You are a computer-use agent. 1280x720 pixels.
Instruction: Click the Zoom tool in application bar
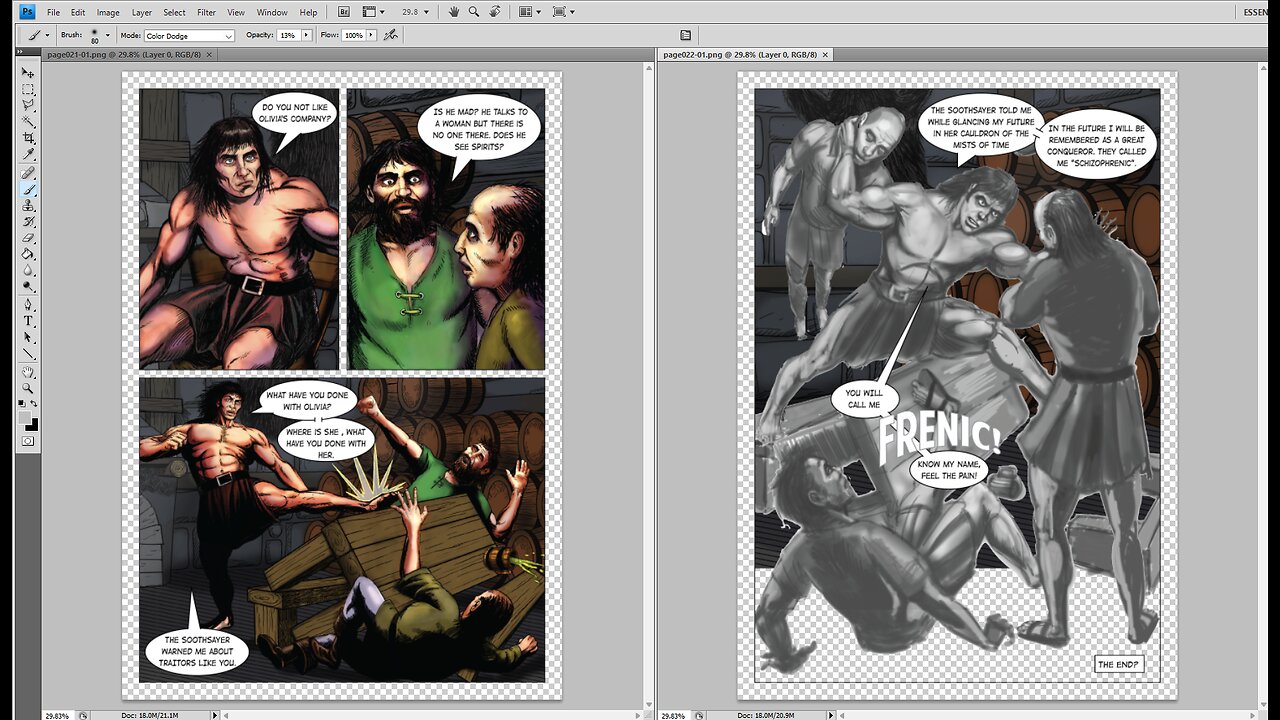pos(474,12)
